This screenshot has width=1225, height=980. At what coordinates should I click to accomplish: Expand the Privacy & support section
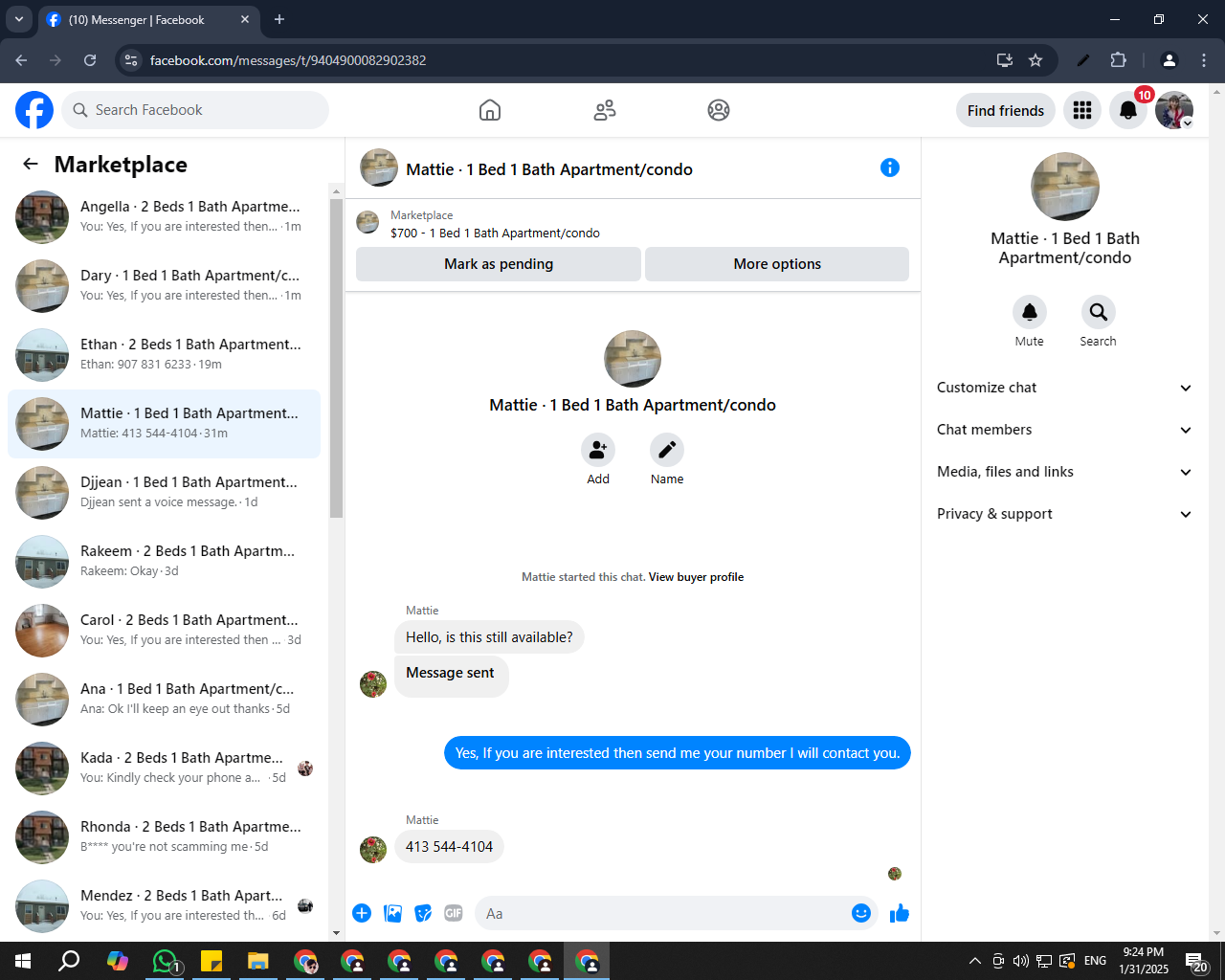tap(1065, 514)
